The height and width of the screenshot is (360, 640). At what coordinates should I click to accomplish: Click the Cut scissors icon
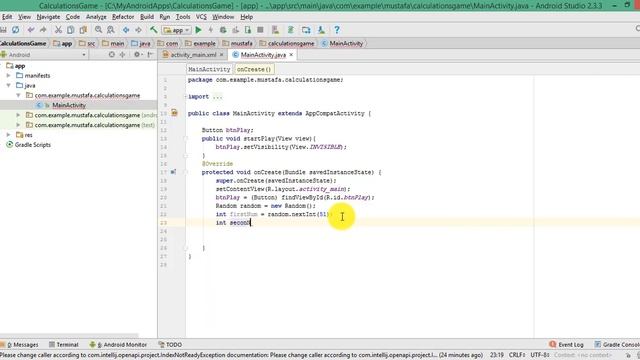point(58,30)
